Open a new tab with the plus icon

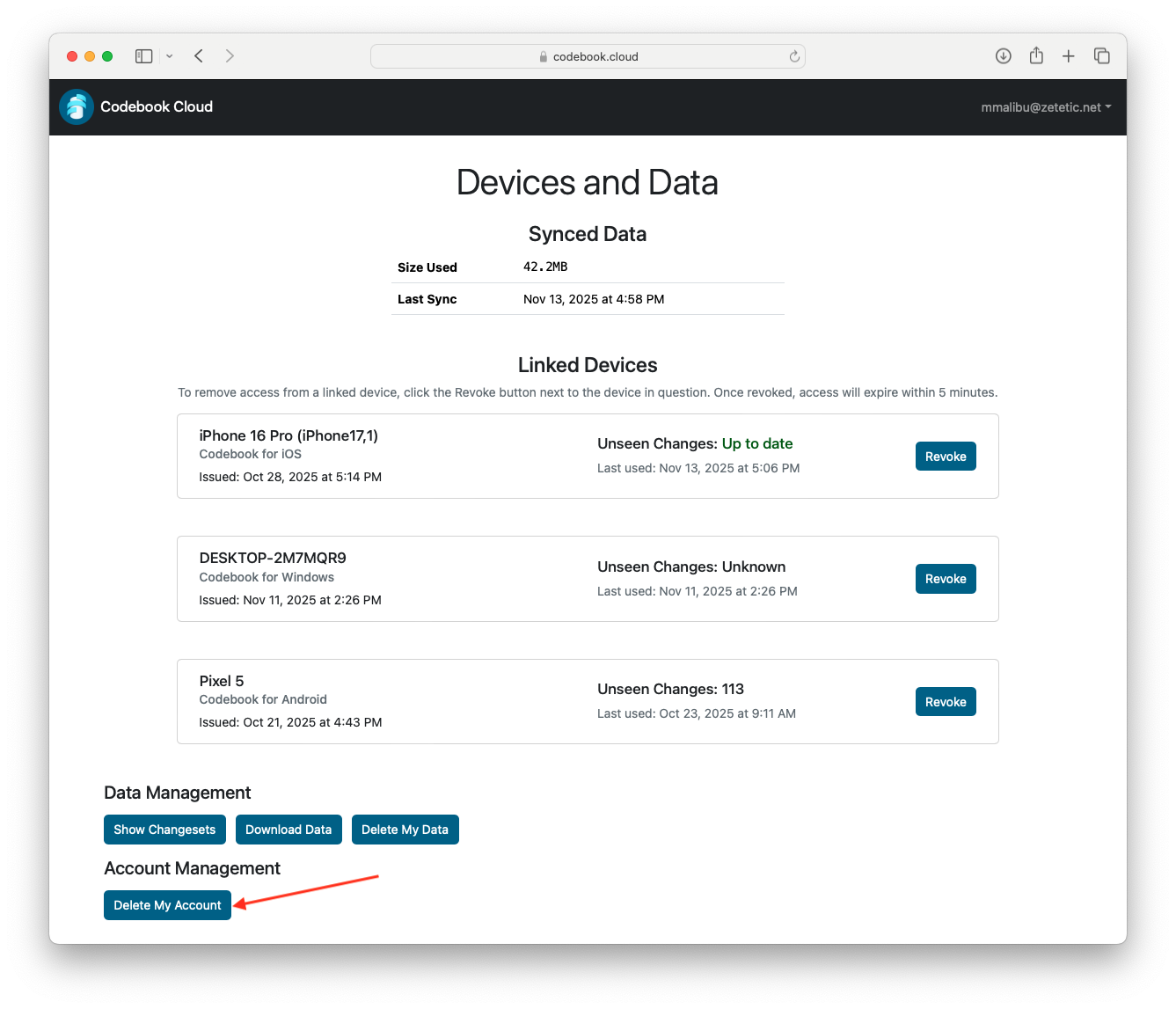pos(1069,55)
